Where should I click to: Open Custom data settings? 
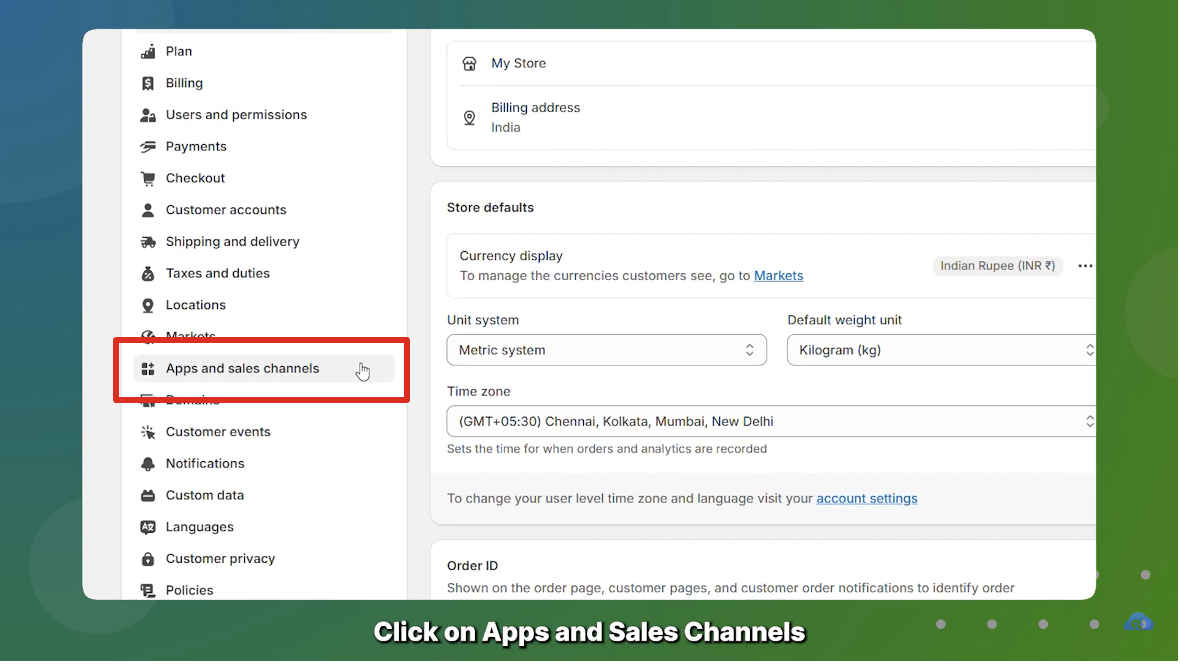[205, 494]
